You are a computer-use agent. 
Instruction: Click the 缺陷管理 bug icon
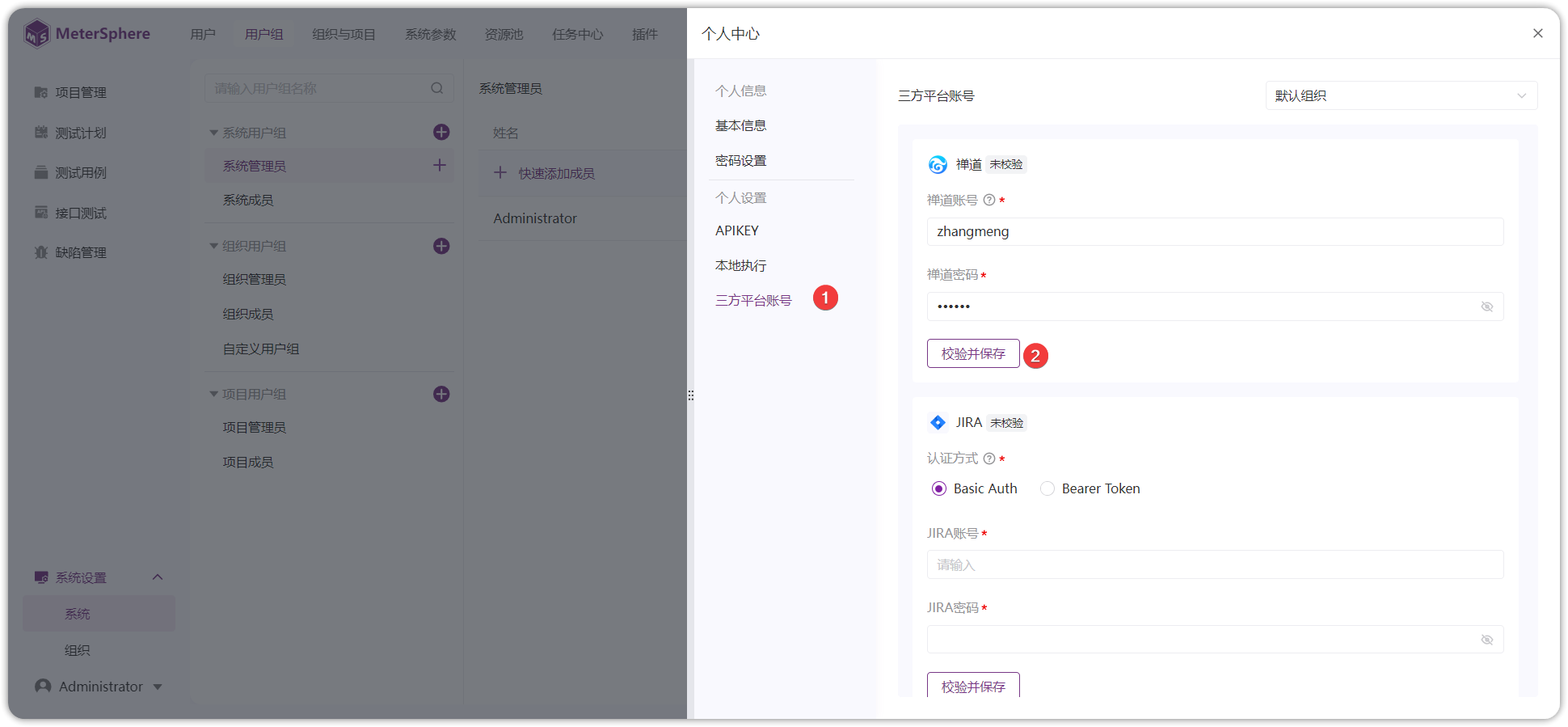[41, 252]
